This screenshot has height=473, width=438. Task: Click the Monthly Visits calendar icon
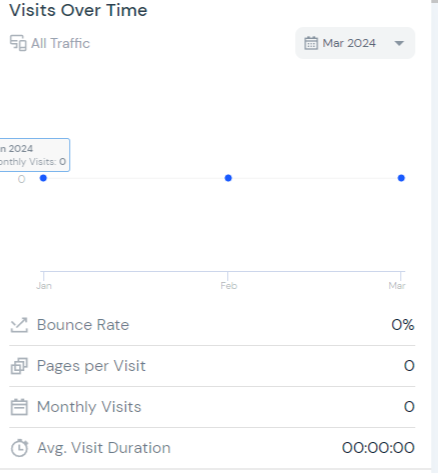pos(19,407)
